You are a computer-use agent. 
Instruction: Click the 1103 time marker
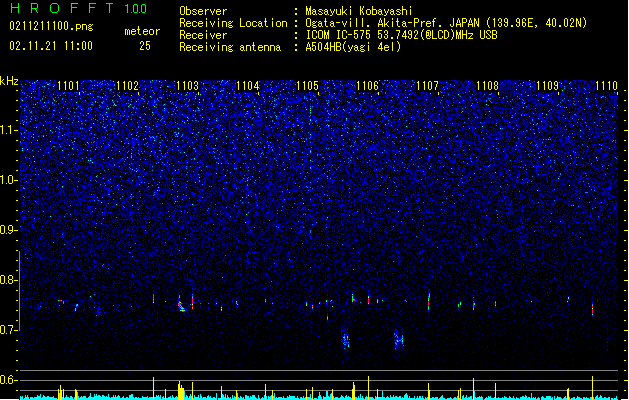click(187, 85)
